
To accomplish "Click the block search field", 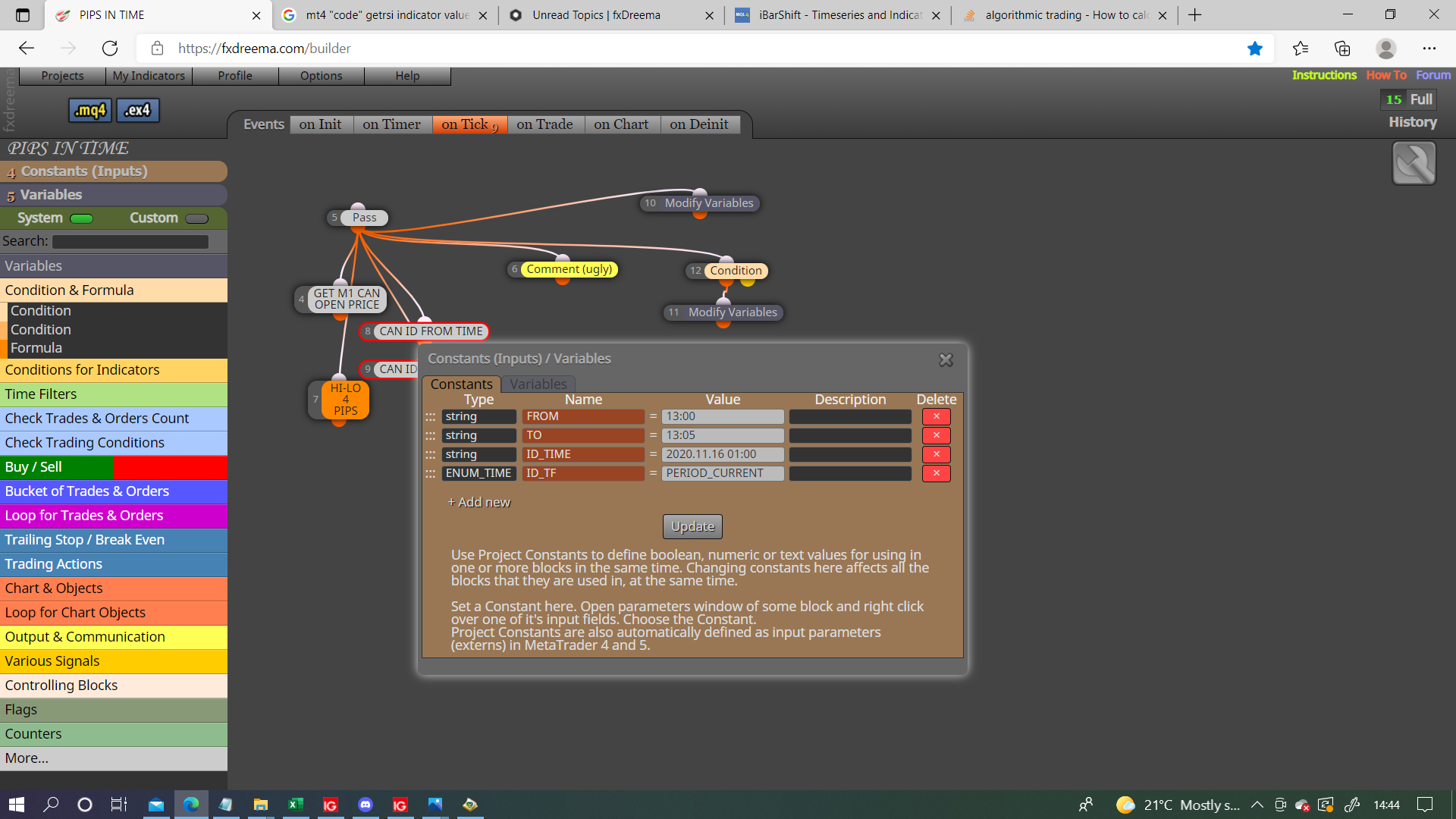I will tap(130, 242).
